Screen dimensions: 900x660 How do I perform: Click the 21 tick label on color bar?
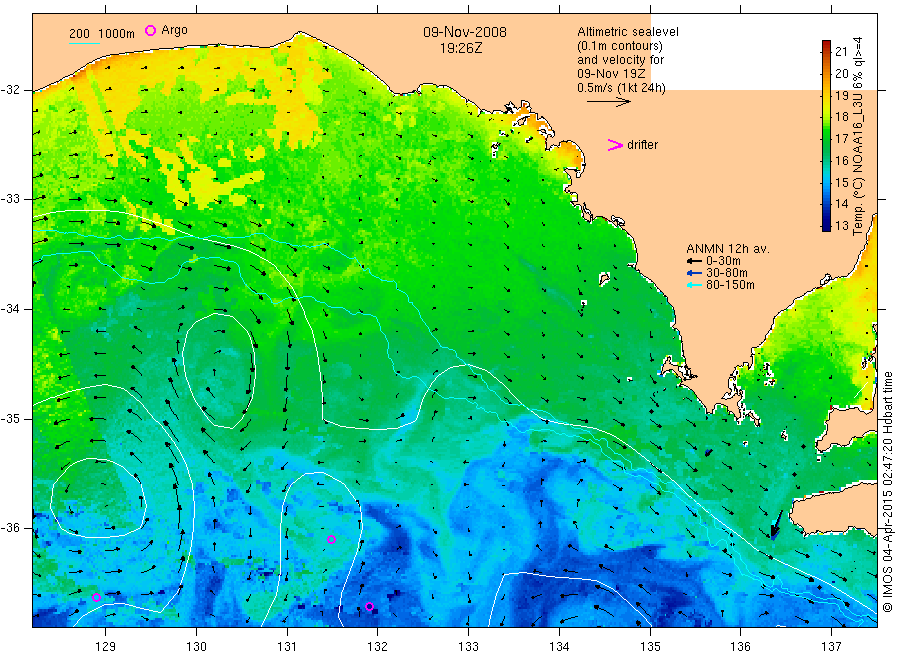tap(841, 52)
